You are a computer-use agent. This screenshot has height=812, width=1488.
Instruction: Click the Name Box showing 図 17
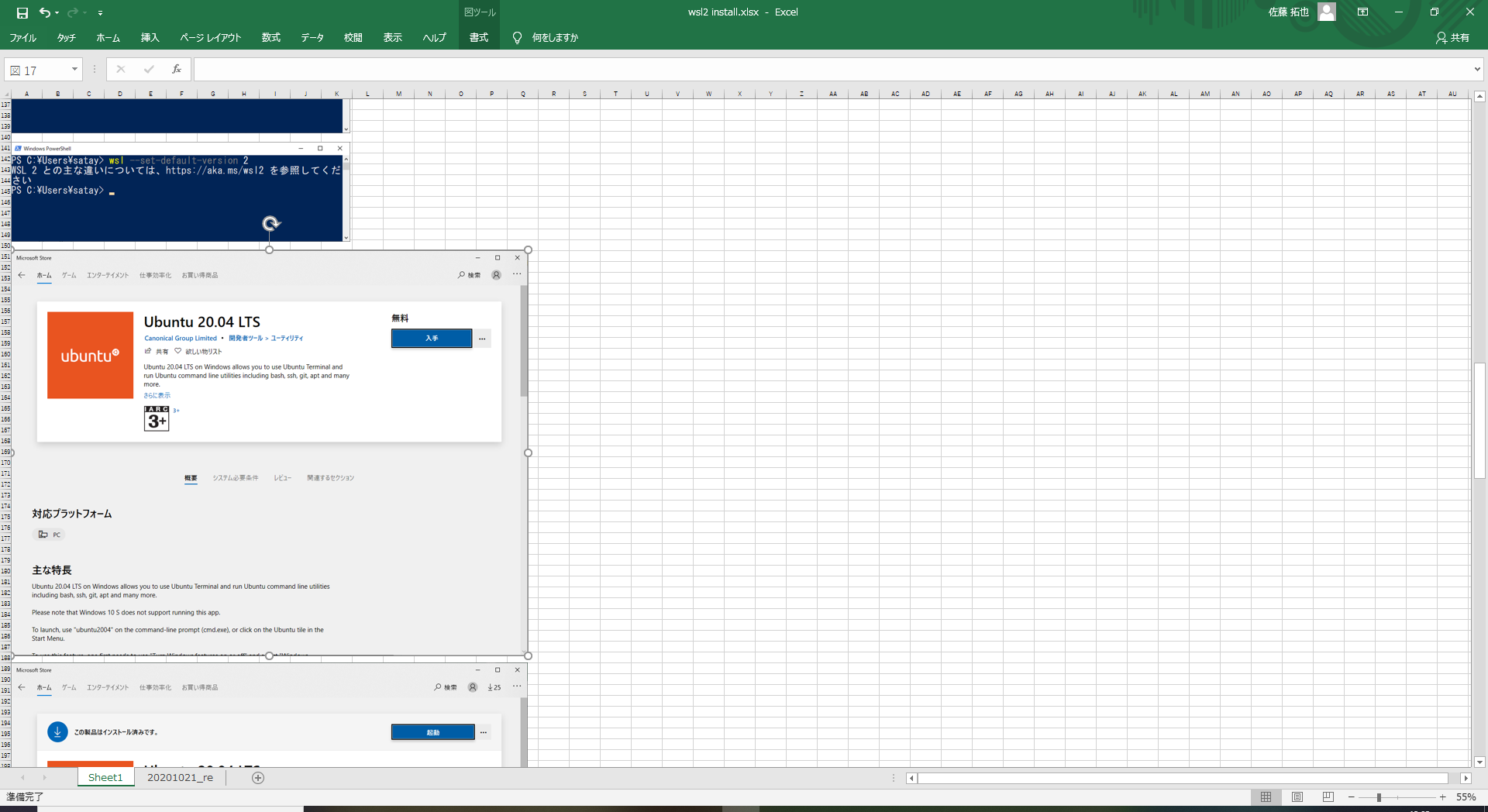click(x=37, y=70)
